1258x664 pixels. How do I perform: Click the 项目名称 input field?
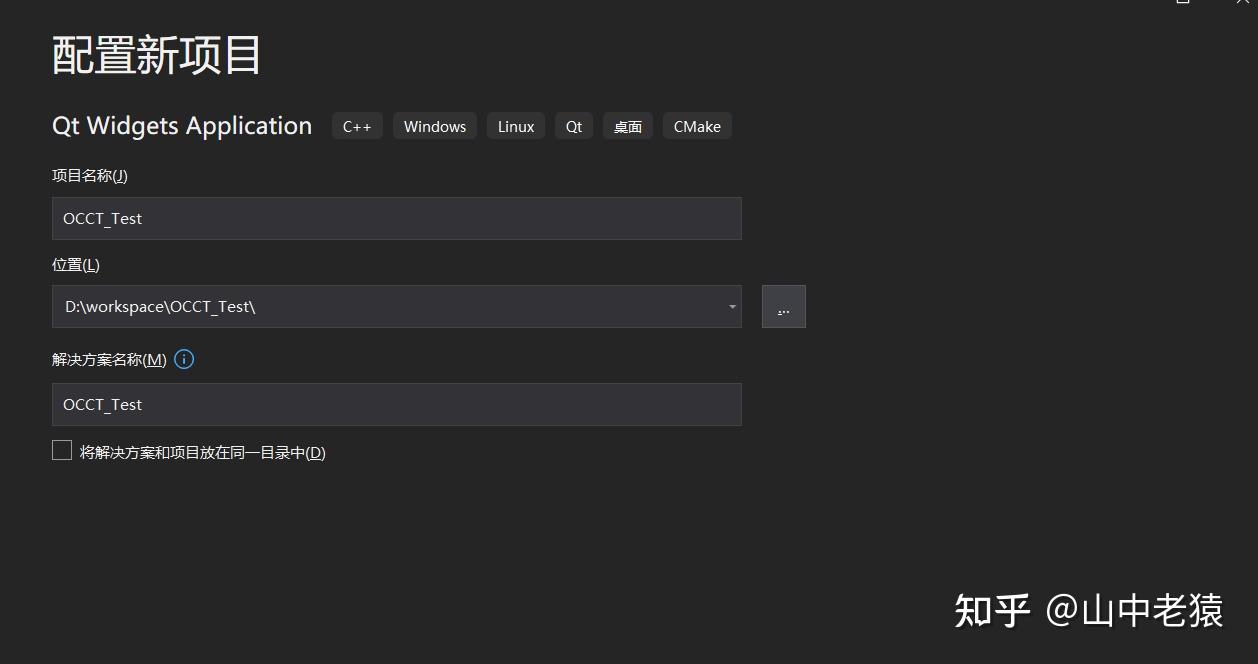[x=397, y=218]
